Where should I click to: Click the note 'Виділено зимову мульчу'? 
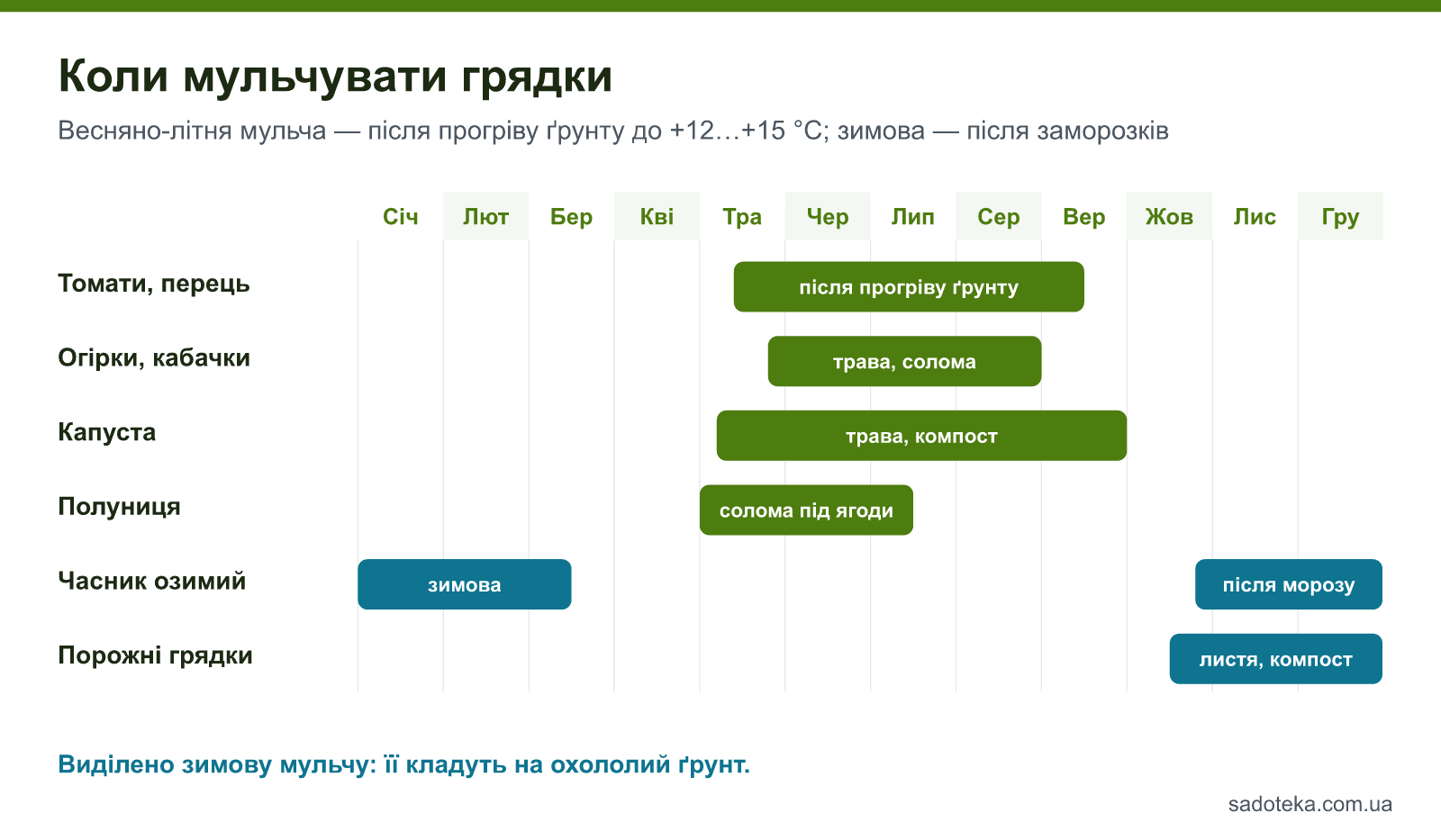(x=403, y=764)
